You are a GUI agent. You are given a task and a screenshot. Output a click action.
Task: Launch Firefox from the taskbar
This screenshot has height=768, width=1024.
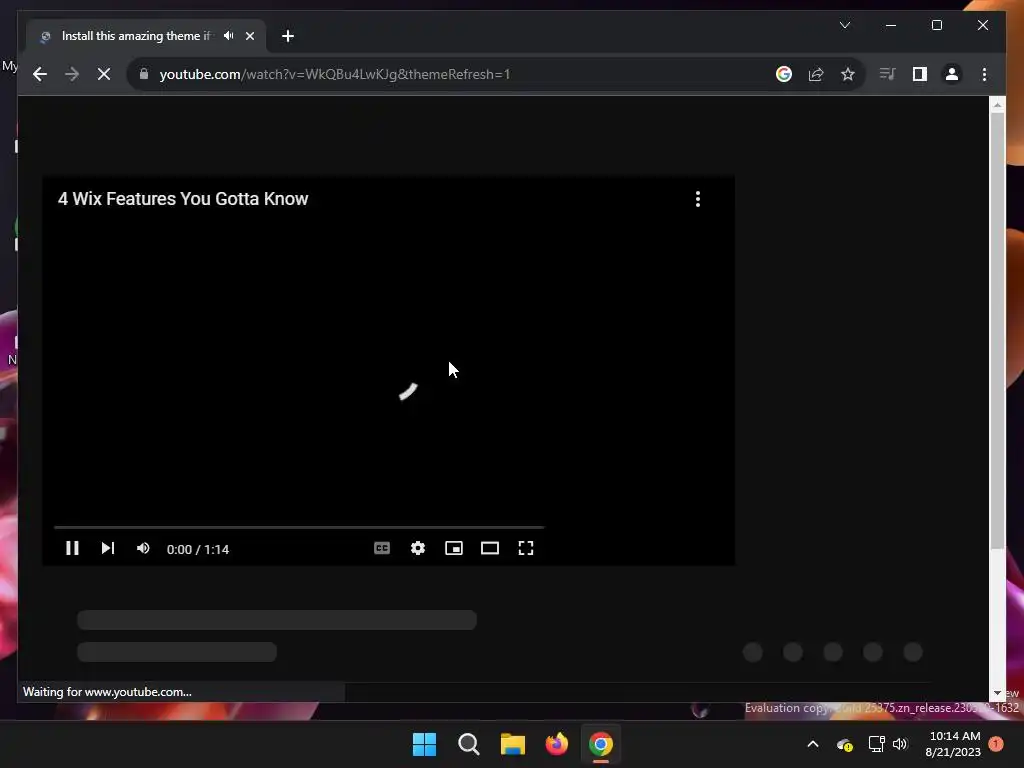[556, 744]
